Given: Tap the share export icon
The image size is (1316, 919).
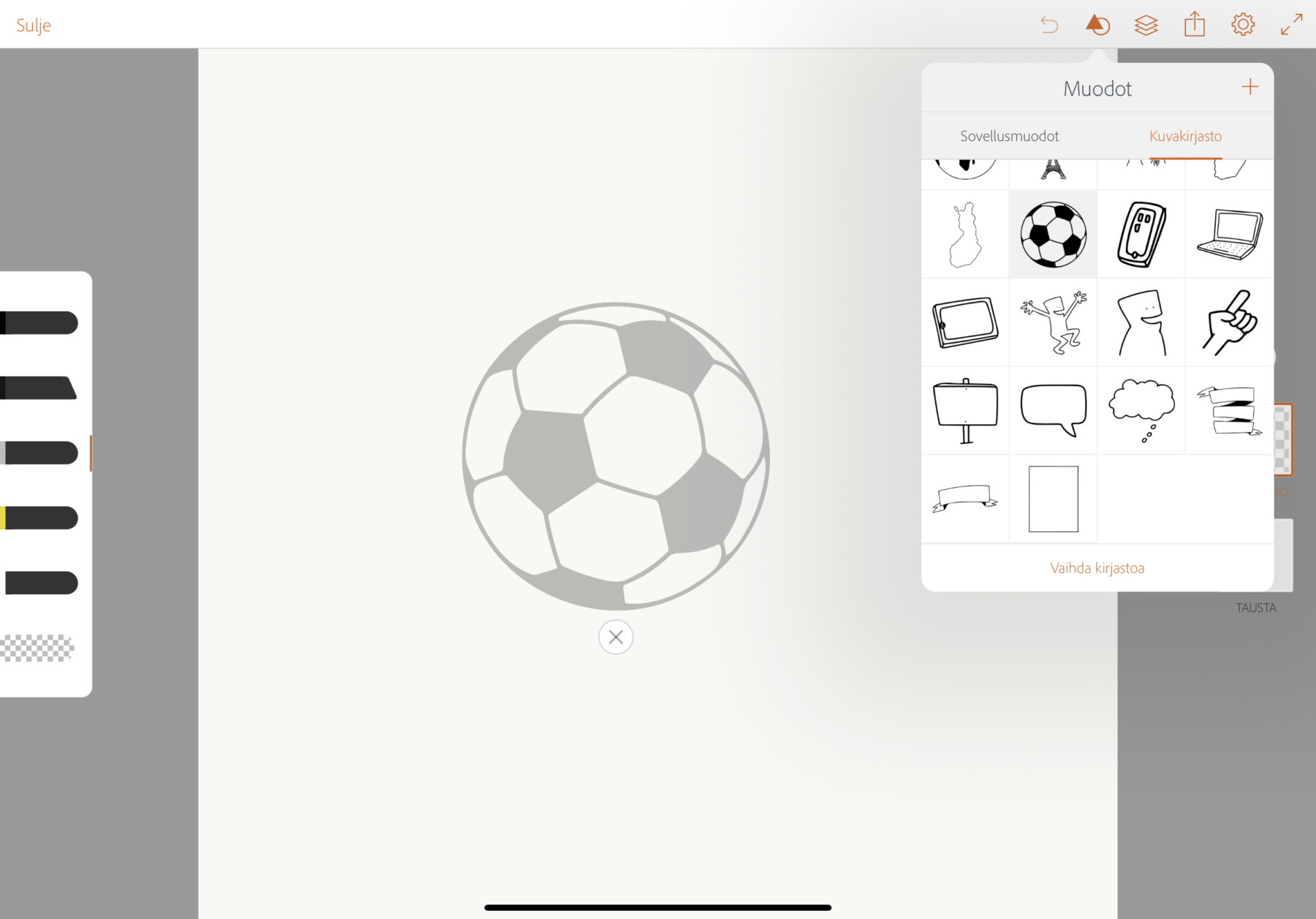Looking at the screenshot, I should pyautogui.click(x=1195, y=24).
